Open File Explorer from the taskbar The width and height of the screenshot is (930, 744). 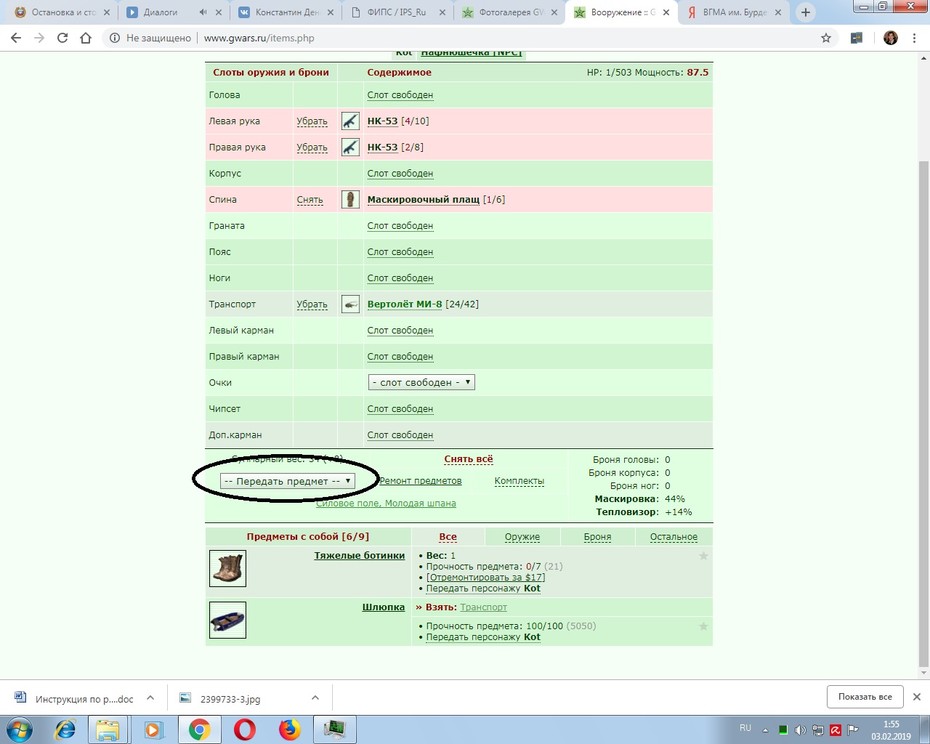[108, 730]
